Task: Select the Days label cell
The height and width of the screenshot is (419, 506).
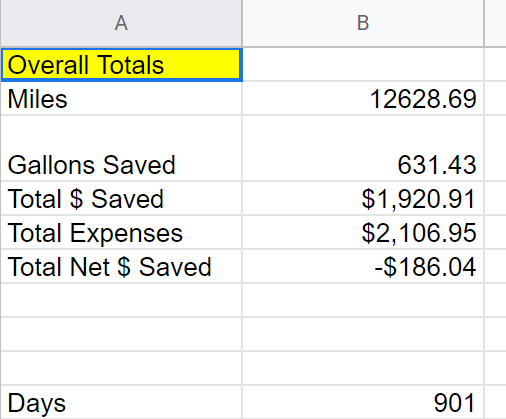Action: pyautogui.click(x=121, y=402)
